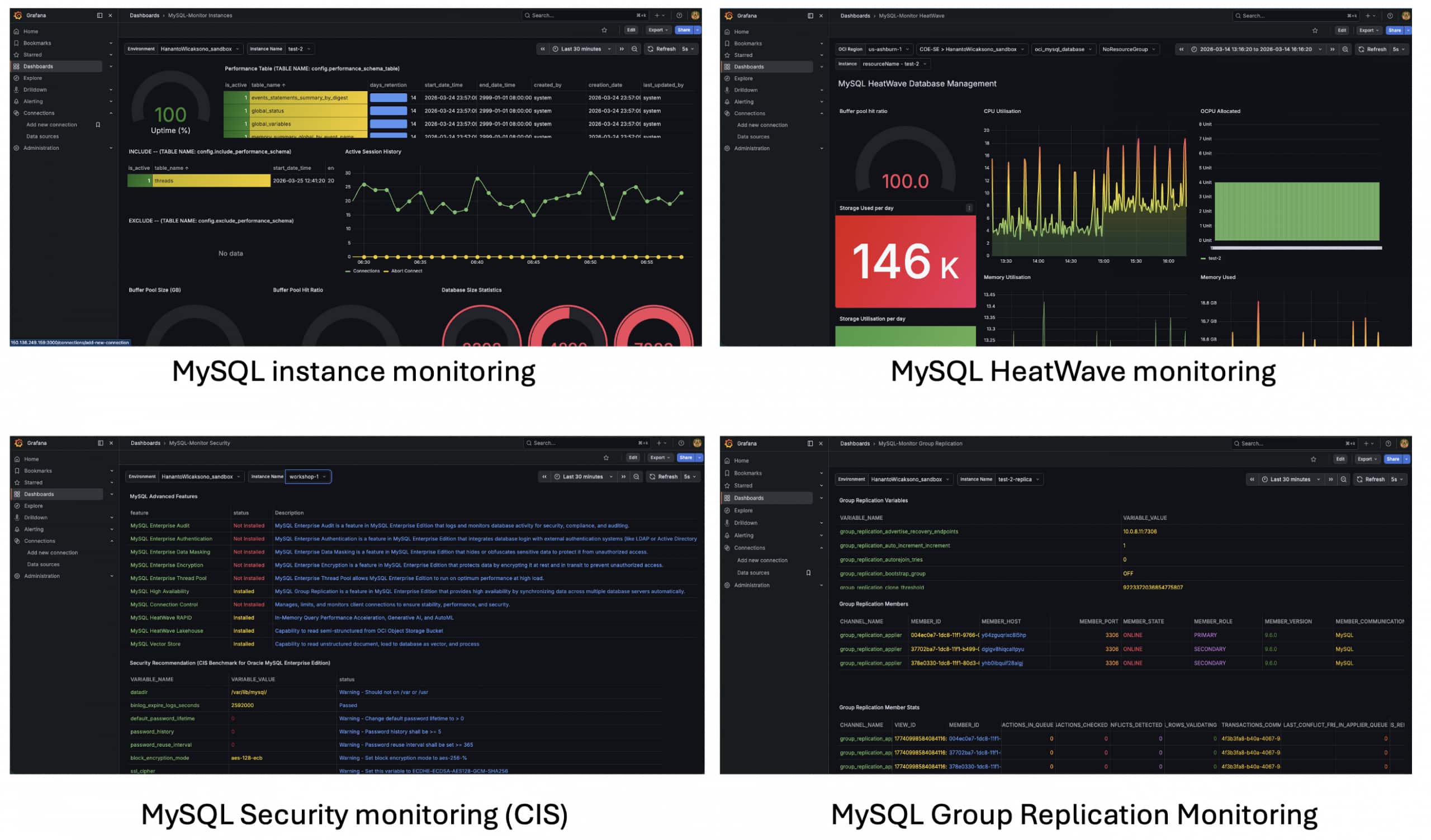The image size is (1431, 840).
Task: Open Explore in Security dashboard sidebar
Action: [33, 506]
